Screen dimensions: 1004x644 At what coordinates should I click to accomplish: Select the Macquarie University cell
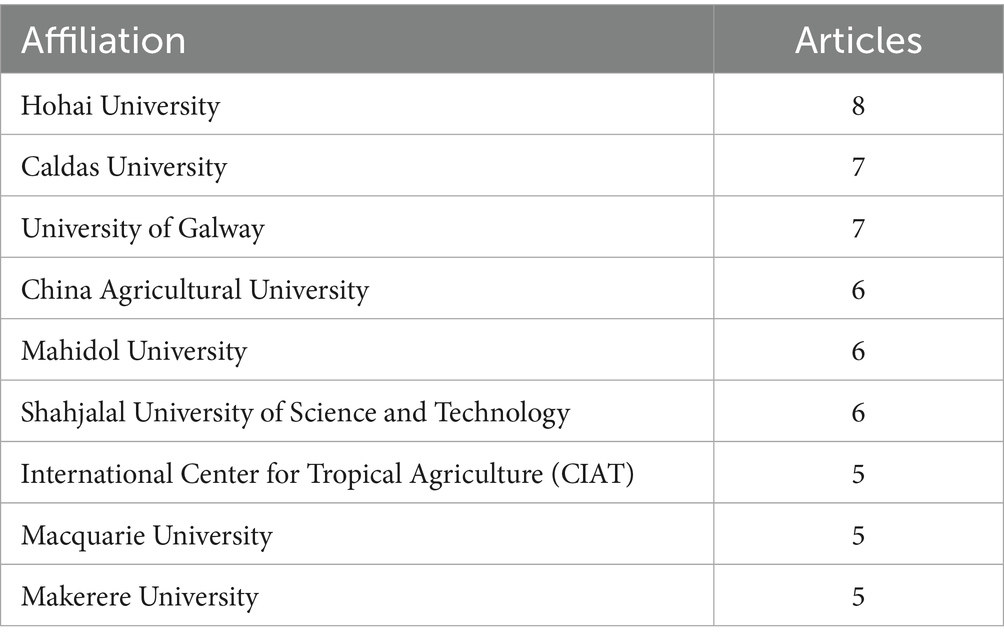147,535
